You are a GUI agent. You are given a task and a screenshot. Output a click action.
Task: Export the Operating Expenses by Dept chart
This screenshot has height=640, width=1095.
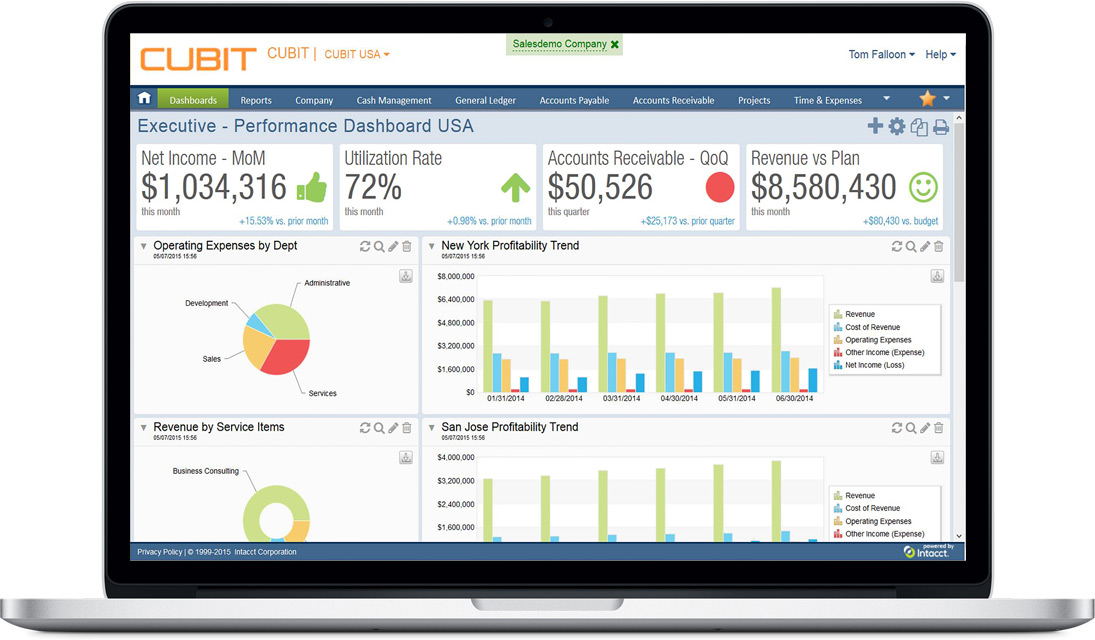pyautogui.click(x=406, y=277)
